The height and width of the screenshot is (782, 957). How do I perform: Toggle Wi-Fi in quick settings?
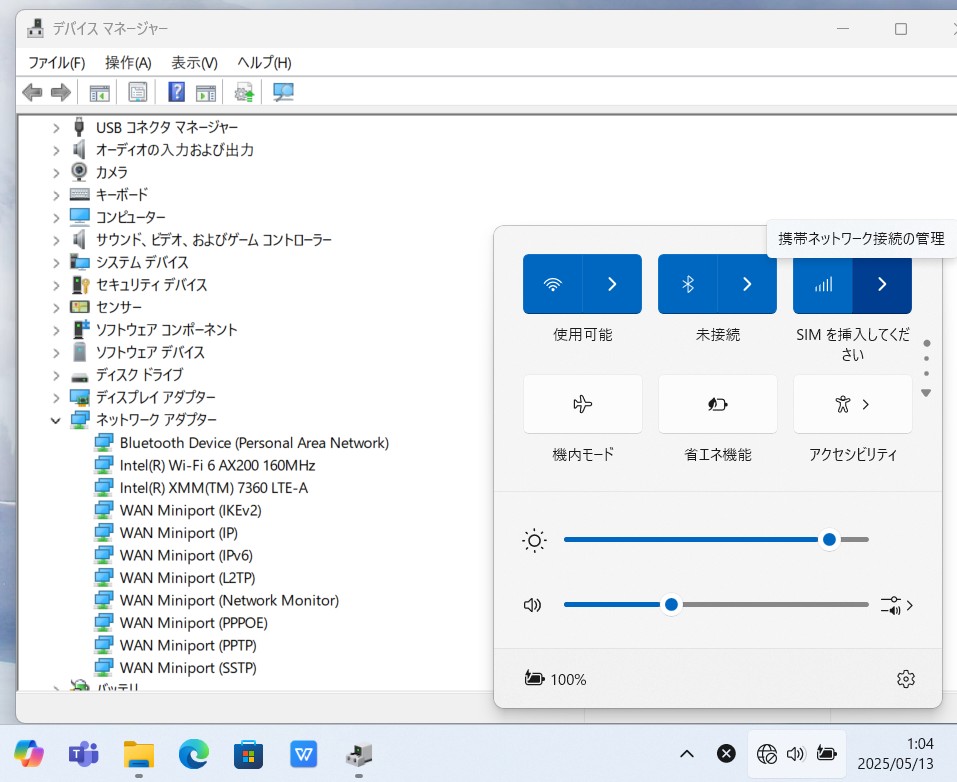pyautogui.click(x=552, y=284)
